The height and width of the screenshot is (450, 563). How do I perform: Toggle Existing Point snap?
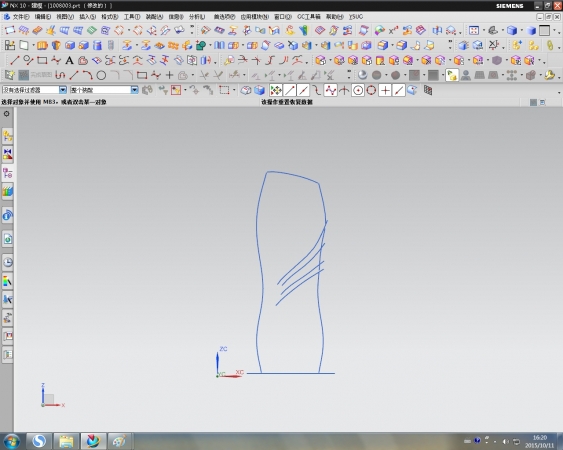(385, 90)
